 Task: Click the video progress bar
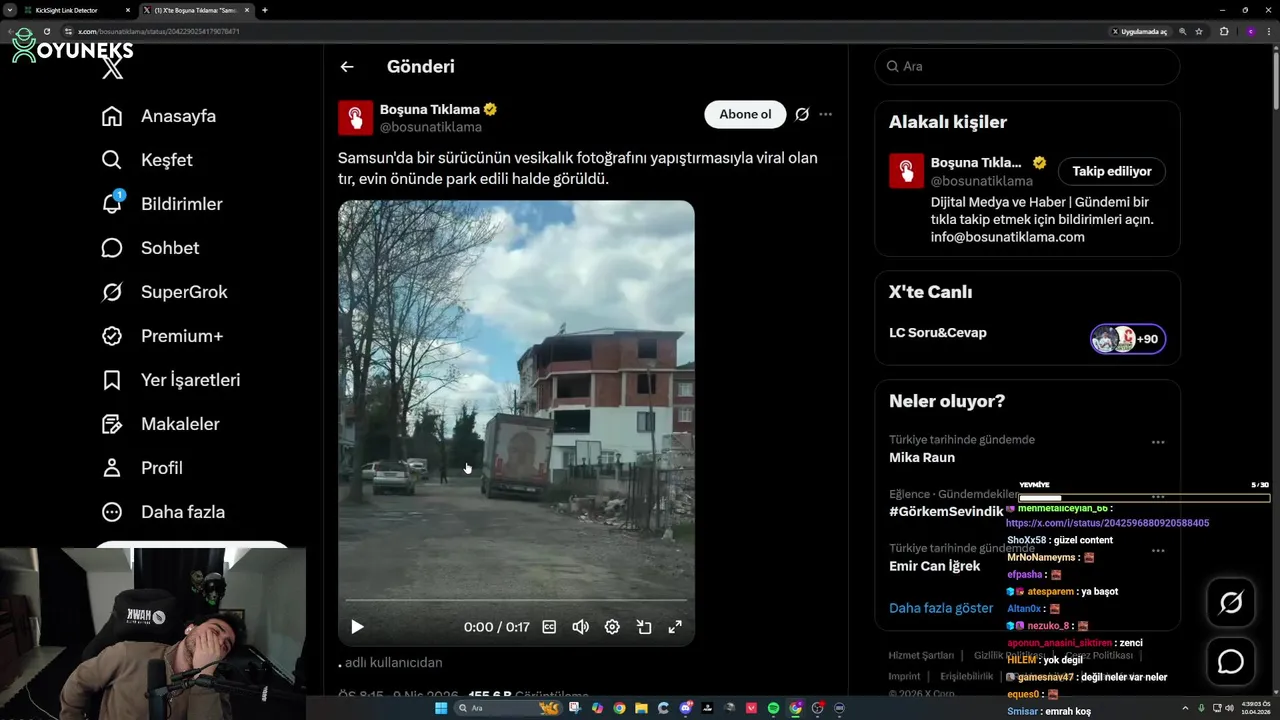(516, 600)
